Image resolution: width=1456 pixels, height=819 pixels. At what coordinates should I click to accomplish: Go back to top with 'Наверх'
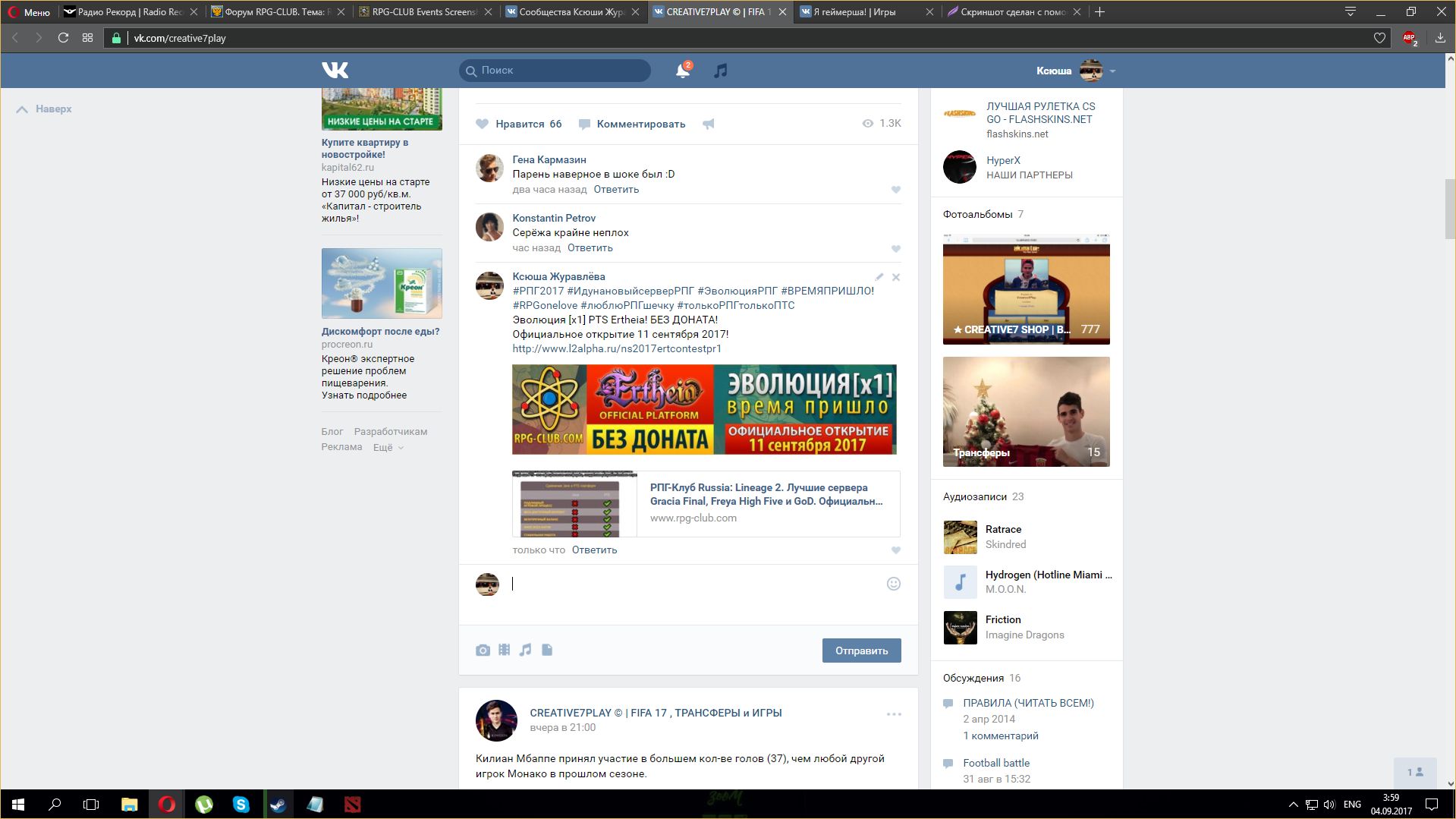[44, 109]
